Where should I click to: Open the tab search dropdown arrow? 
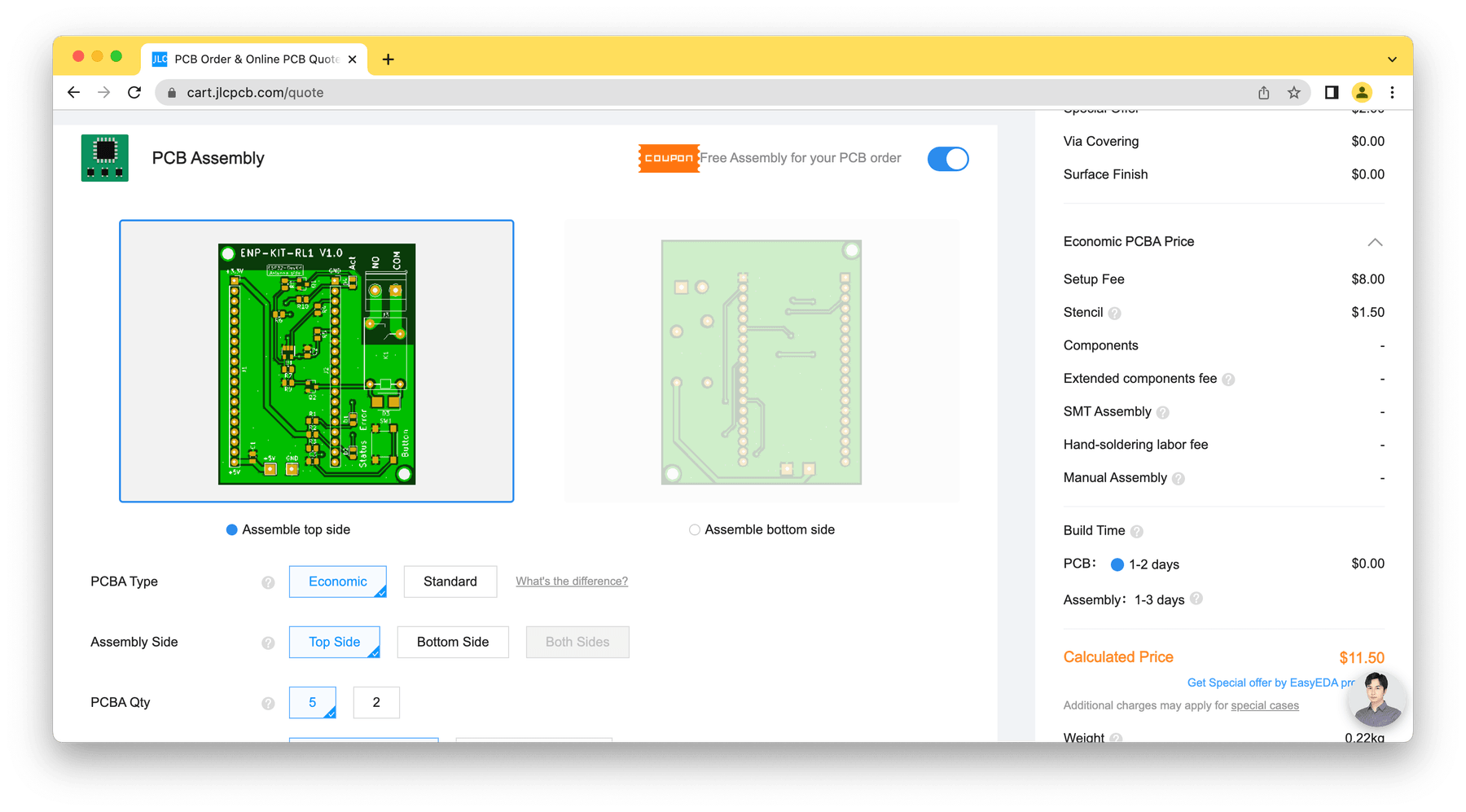[1392, 59]
